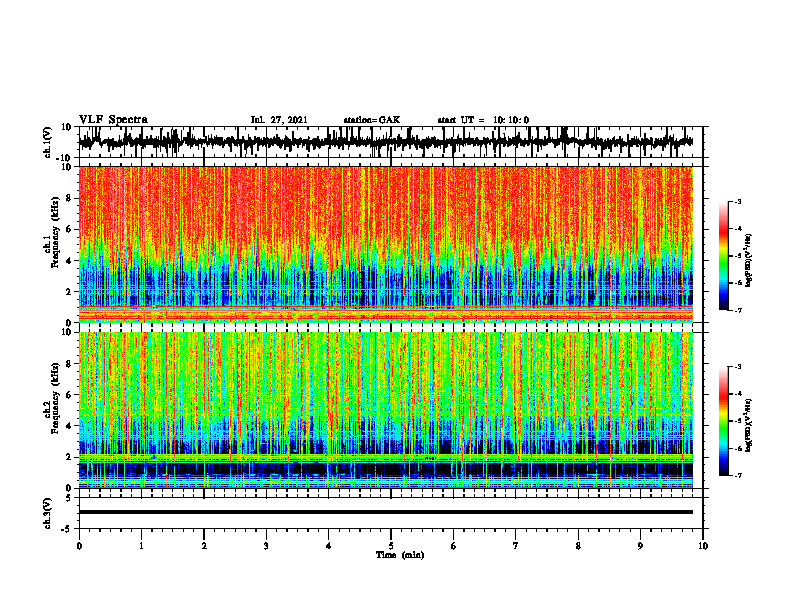Click the ch.2 color scale bar

723,421
